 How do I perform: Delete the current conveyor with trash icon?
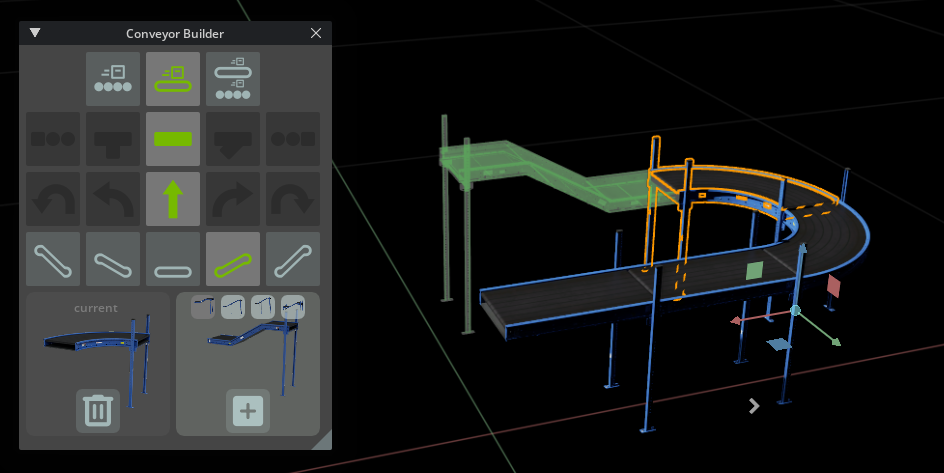pos(98,411)
